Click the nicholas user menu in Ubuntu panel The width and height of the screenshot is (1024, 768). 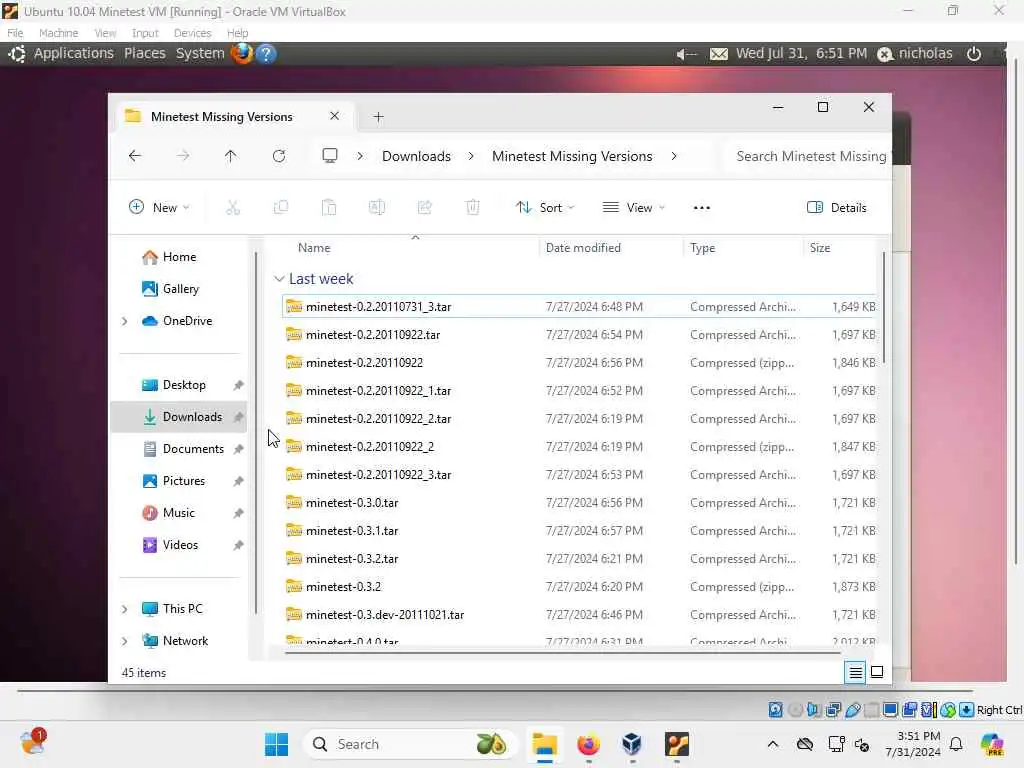914,54
